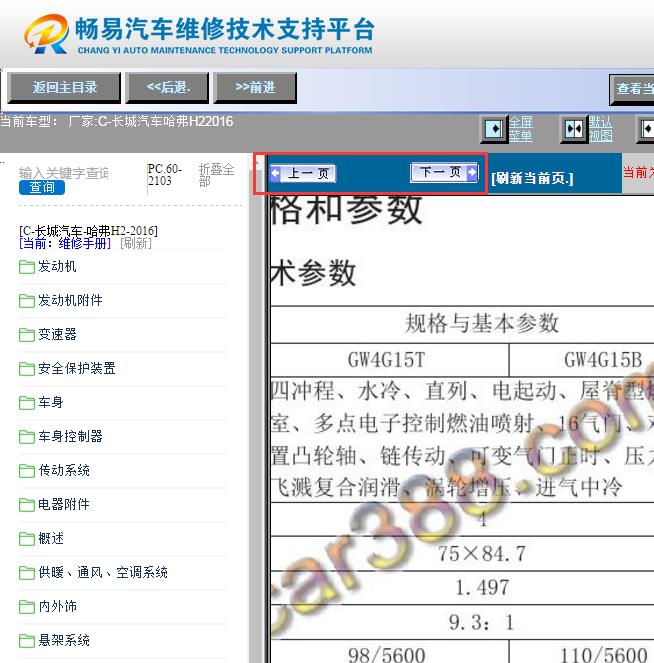Expand the 发动机附件 tree item
654x663 pixels.
[70, 301]
